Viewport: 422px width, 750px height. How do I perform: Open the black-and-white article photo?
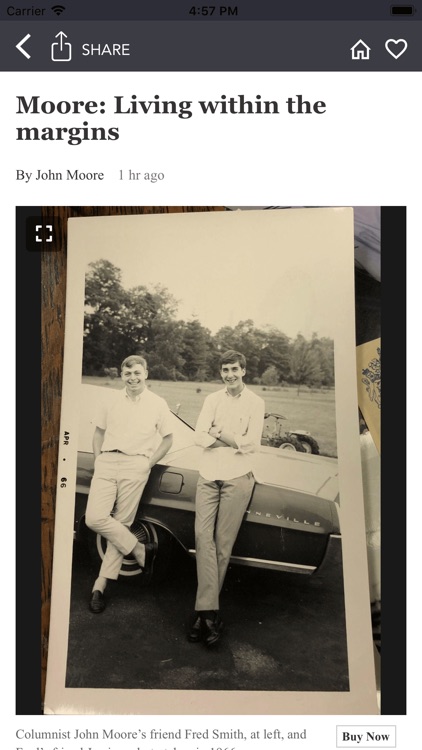tap(211, 460)
